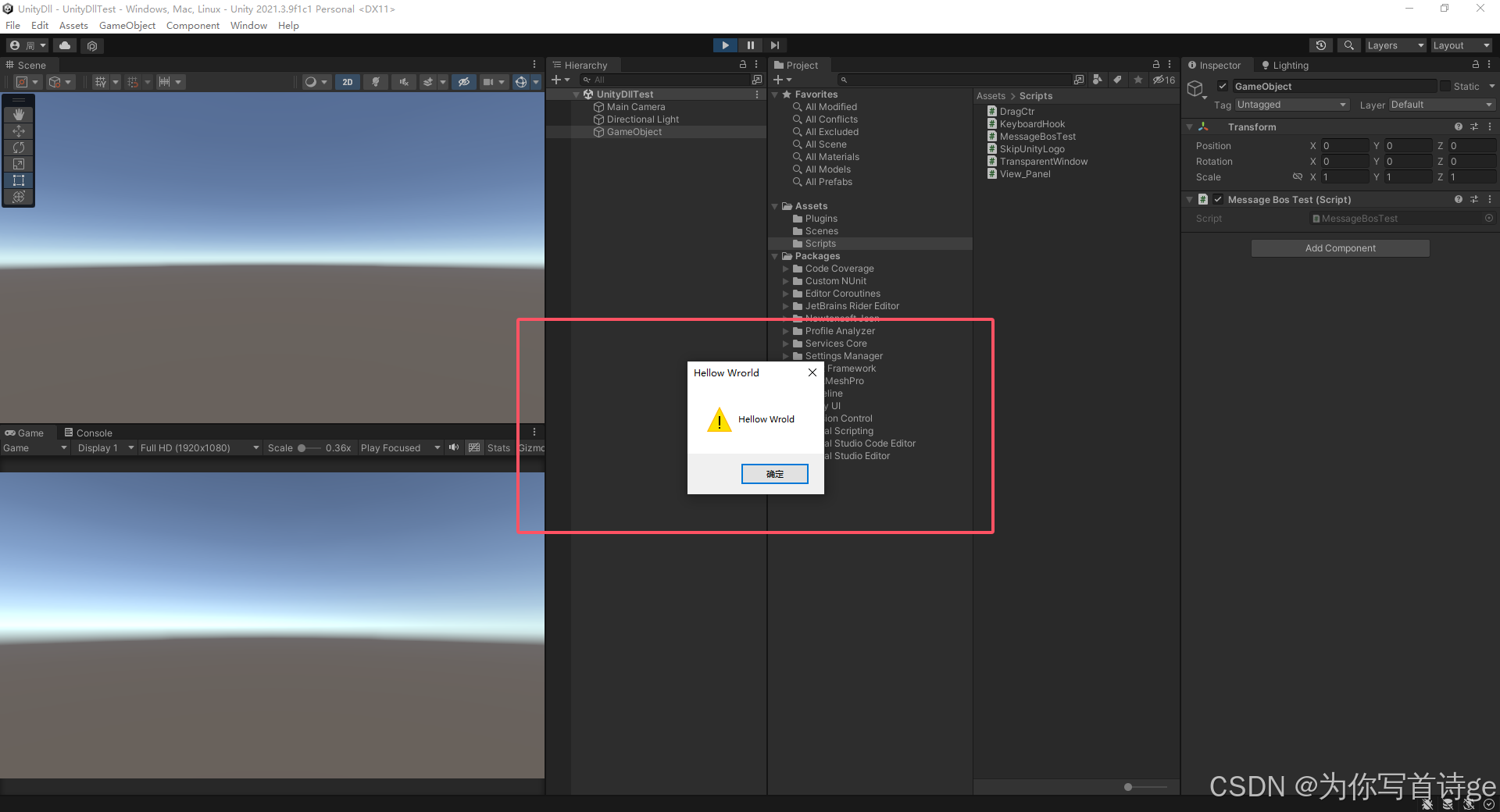Screen dimensions: 1500x812
Task: Enable the Static checkbox
Action: click(1445, 86)
